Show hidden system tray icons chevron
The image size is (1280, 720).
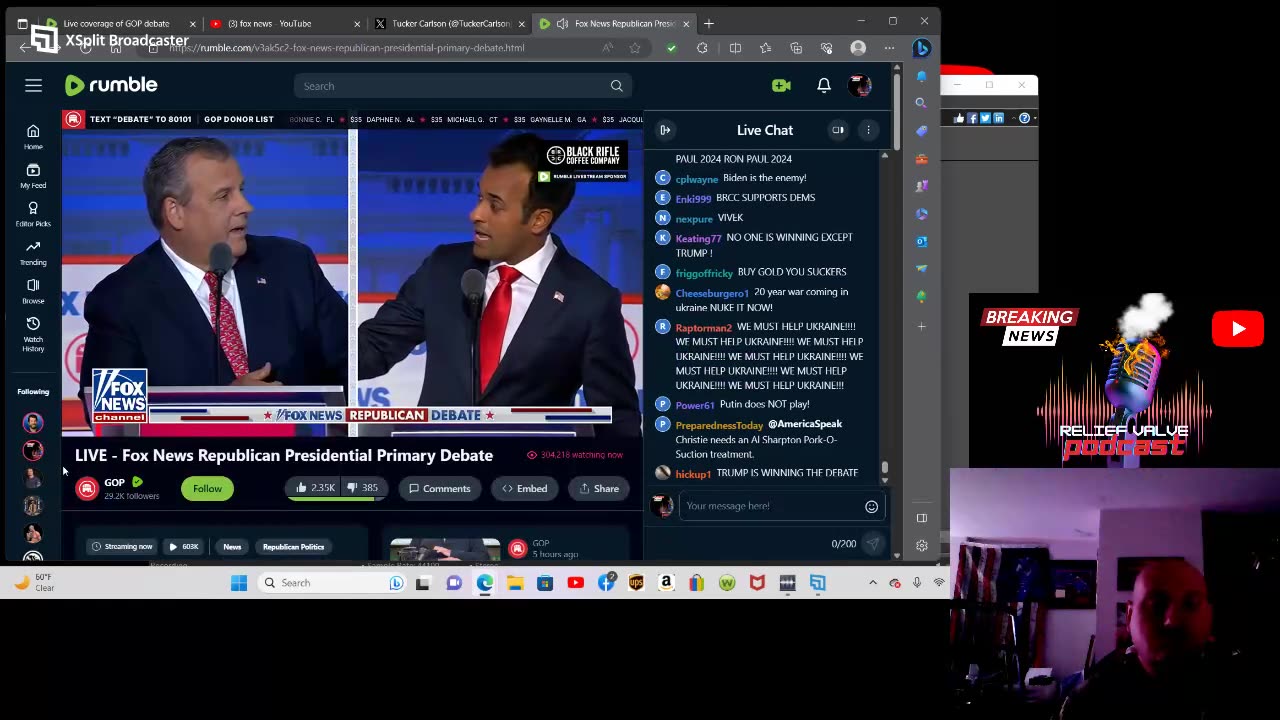(872, 583)
